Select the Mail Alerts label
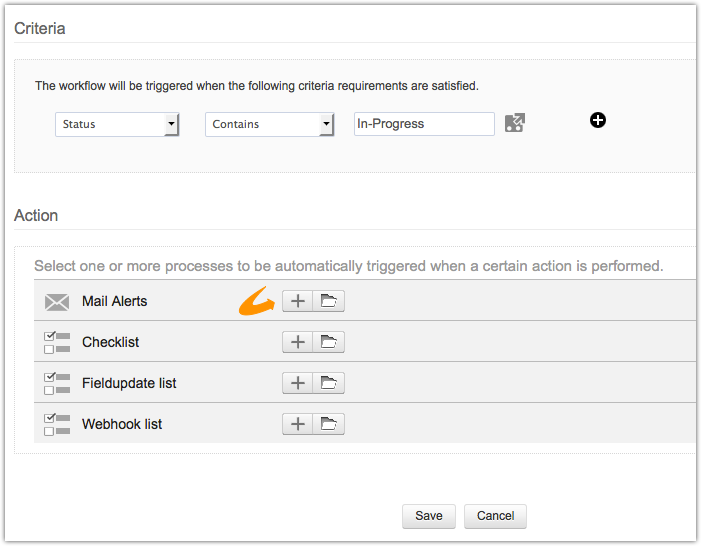 pos(114,301)
